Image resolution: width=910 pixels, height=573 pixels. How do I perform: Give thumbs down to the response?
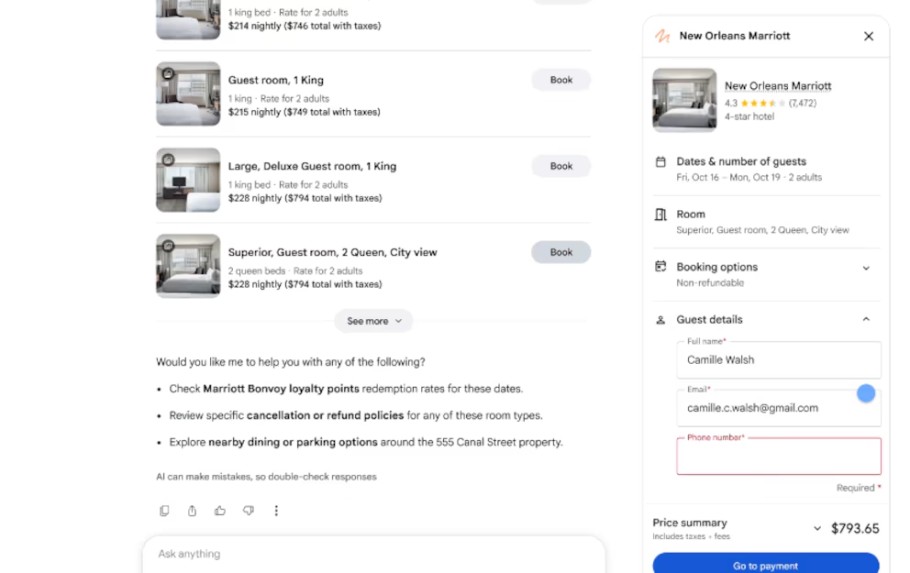248,510
